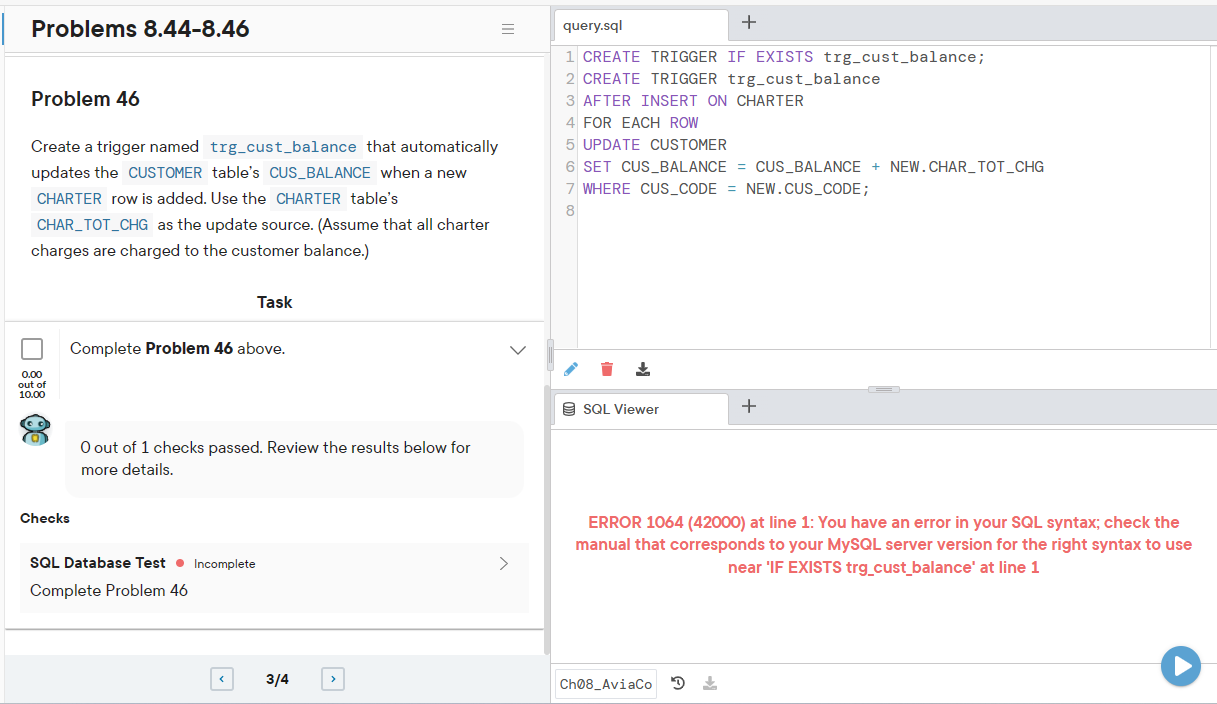Click the pencil edit icon under the editor
Screen dimensions: 1217x704
click(571, 370)
